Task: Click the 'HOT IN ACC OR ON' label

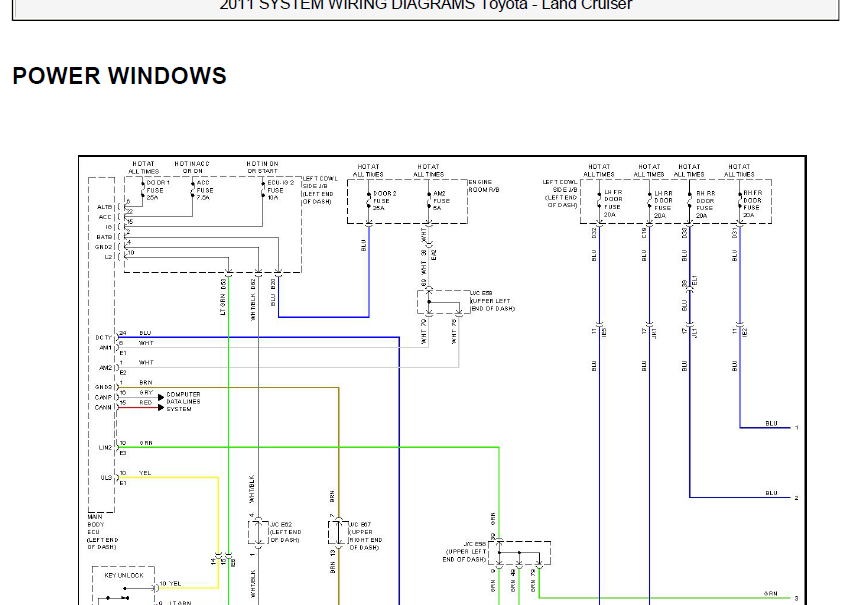Action: click(192, 167)
